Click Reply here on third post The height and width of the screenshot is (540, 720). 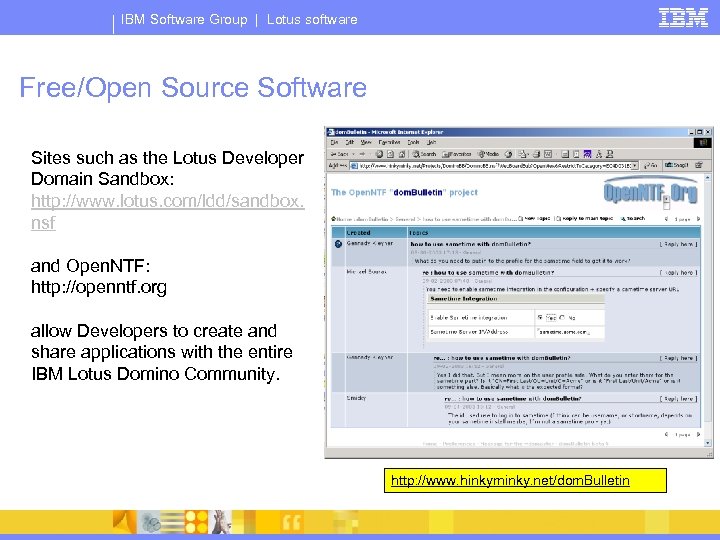click(678, 358)
